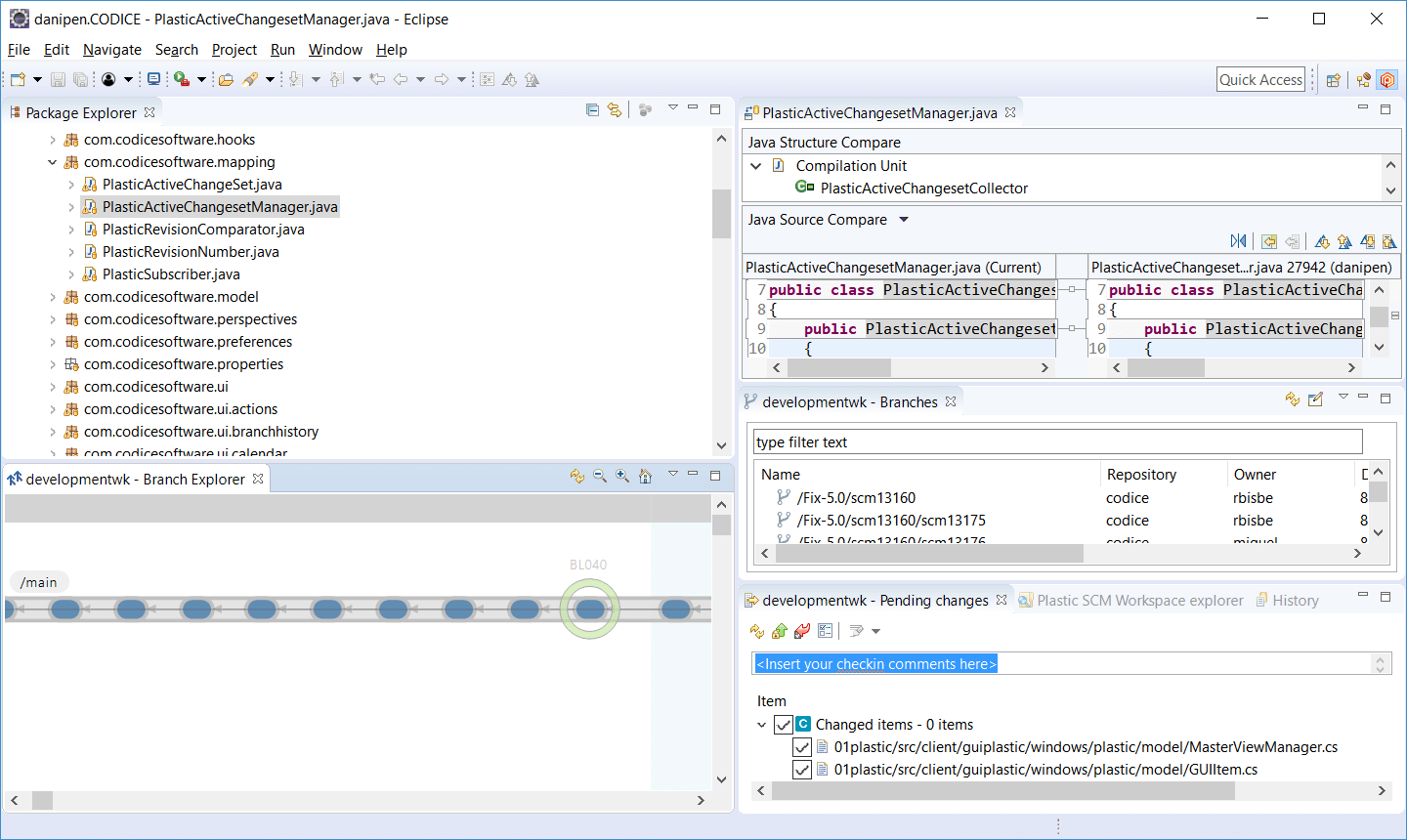Click Previous Change icon in compare toolbar
1407x840 pixels.
pos(1389,241)
